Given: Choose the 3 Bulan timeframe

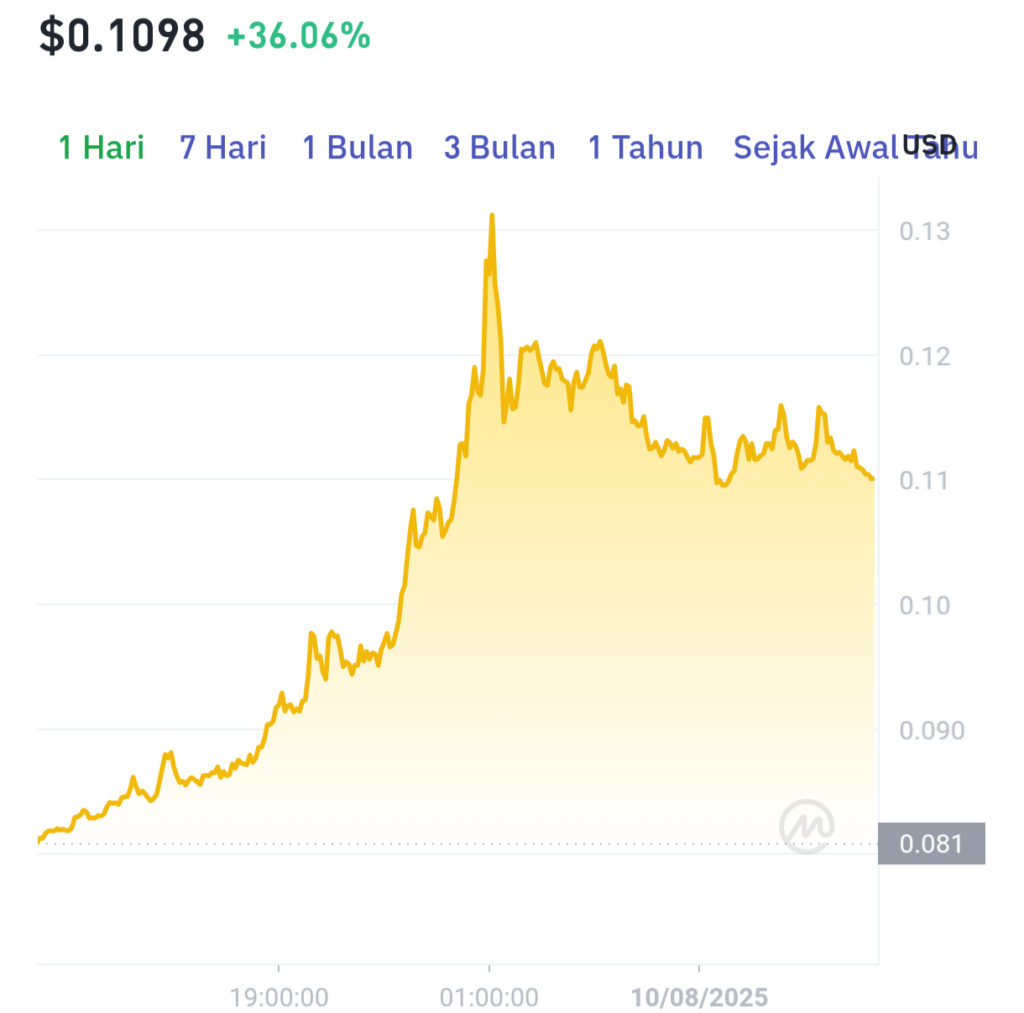Looking at the screenshot, I should pyautogui.click(x=500, y=148).
